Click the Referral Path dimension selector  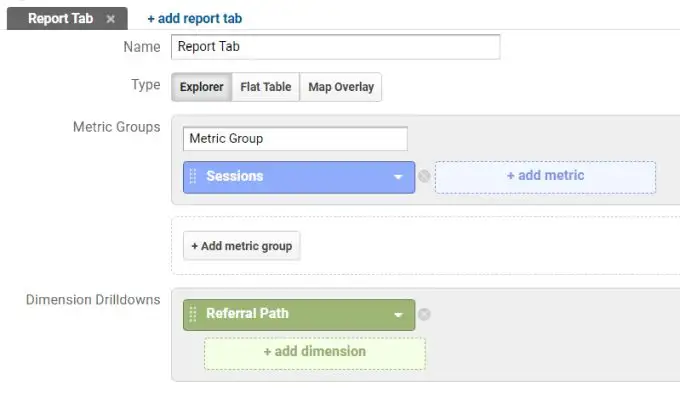pyautogui.click(x=299, y=315)
